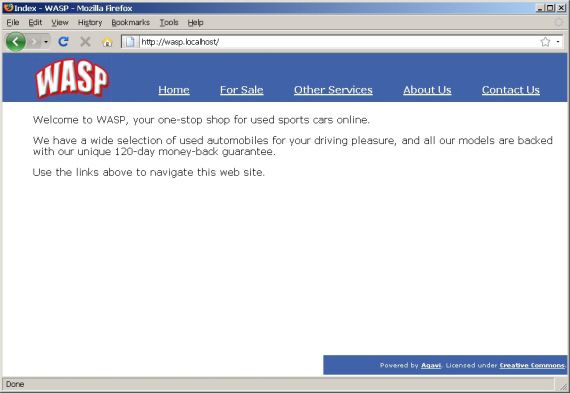Click the Firefox icon in title bar

[x=9, y=8]
